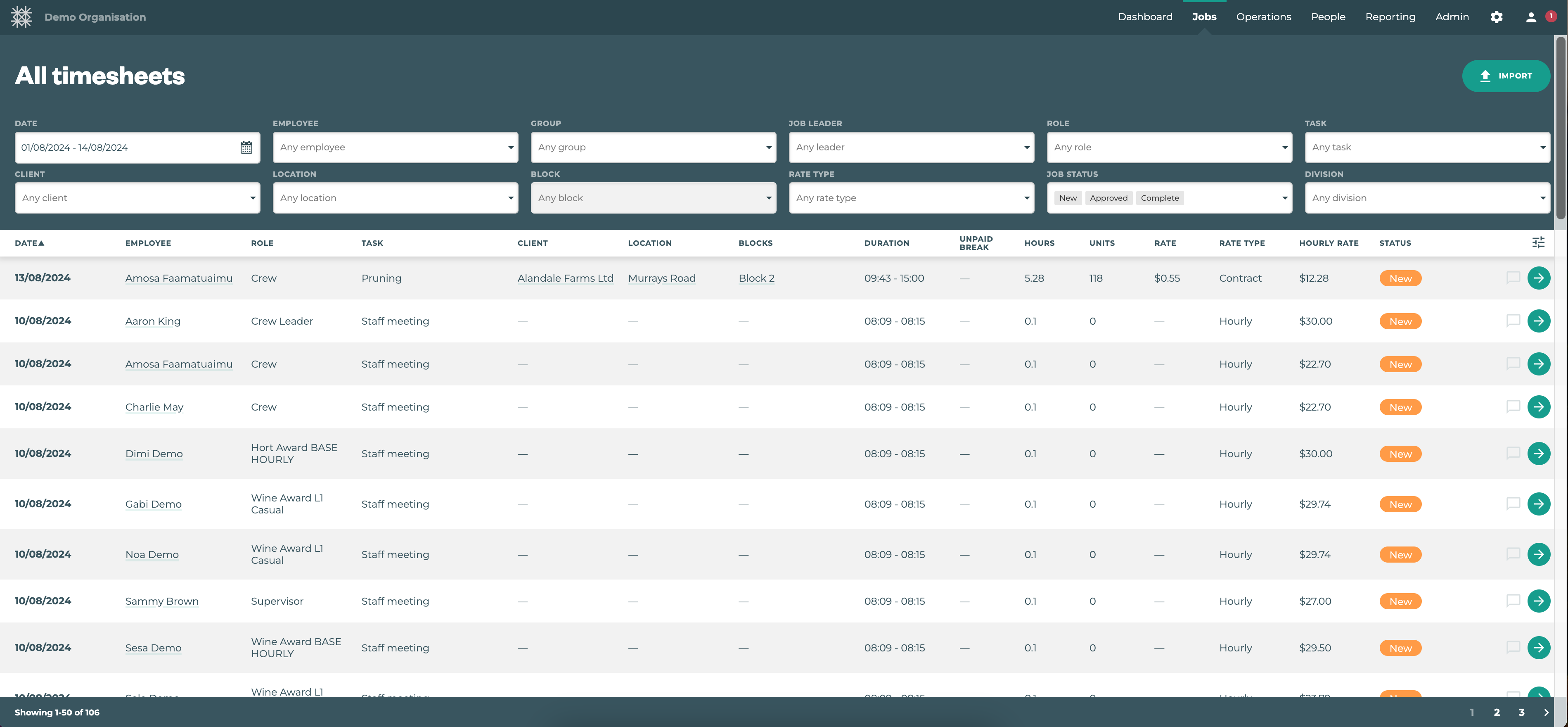
Task: Go to next page chevron
Action: [x=1546, y=713]
